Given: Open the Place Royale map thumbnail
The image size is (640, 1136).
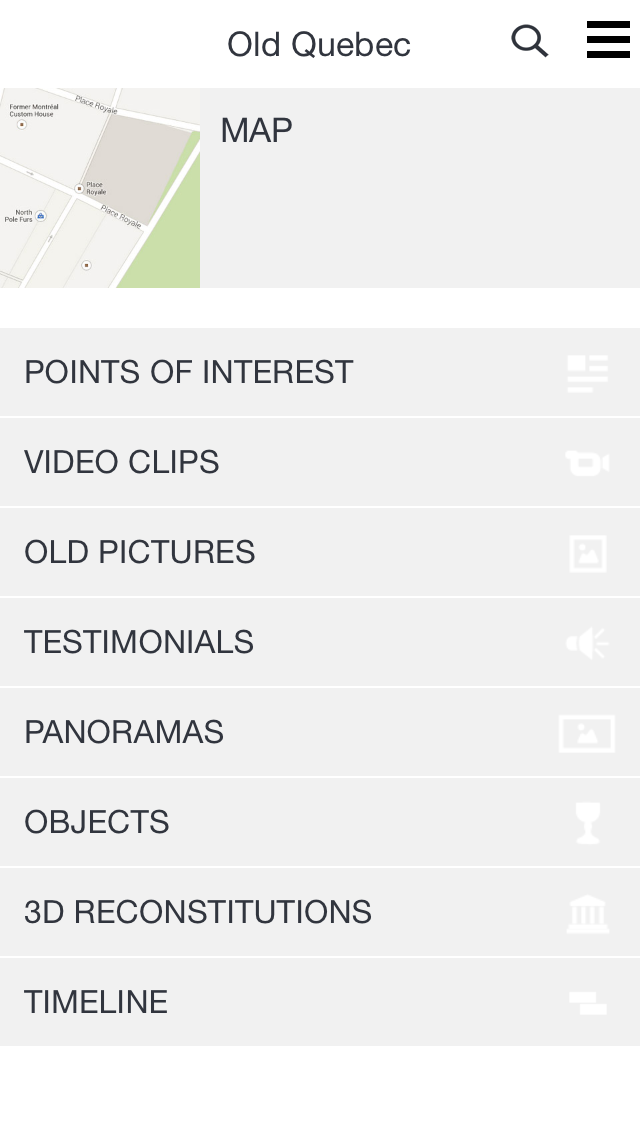Looking at the screenshot, I should (x=100, y=188).
